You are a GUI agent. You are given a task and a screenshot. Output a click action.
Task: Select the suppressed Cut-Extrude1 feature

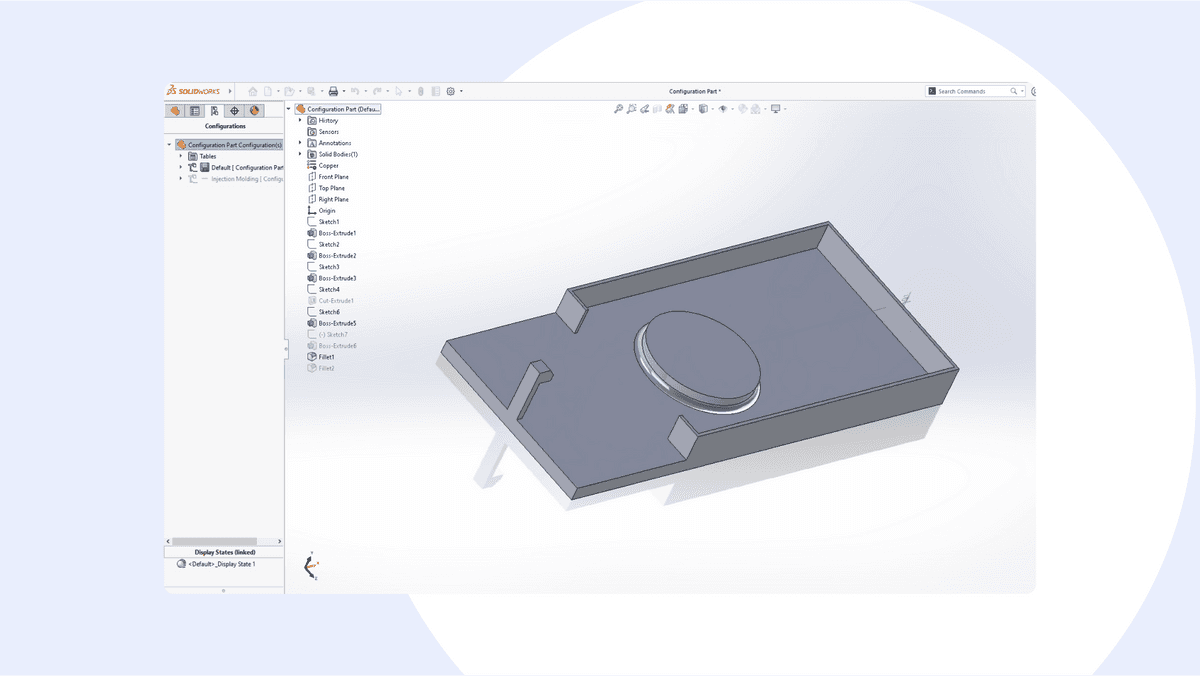(x=330, y=301)
